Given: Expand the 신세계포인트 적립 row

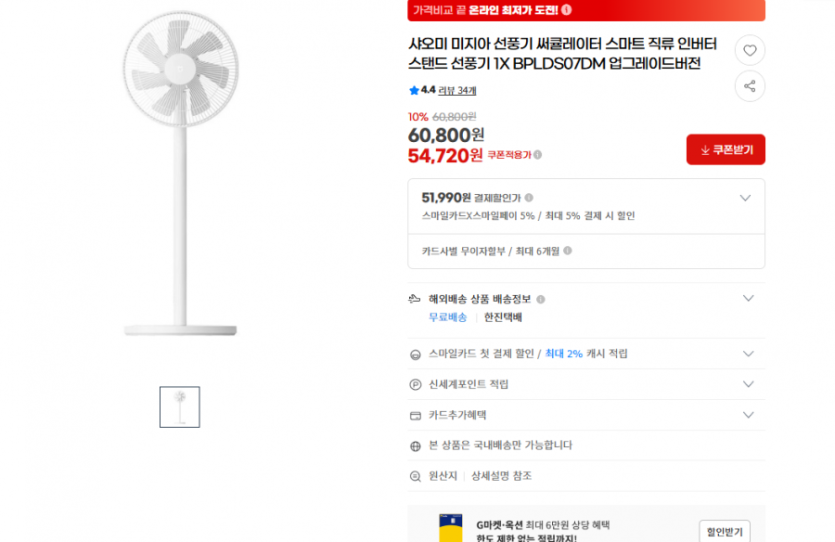Looking at the screenshot, I should pyautogui.click(x=748, y=384).
